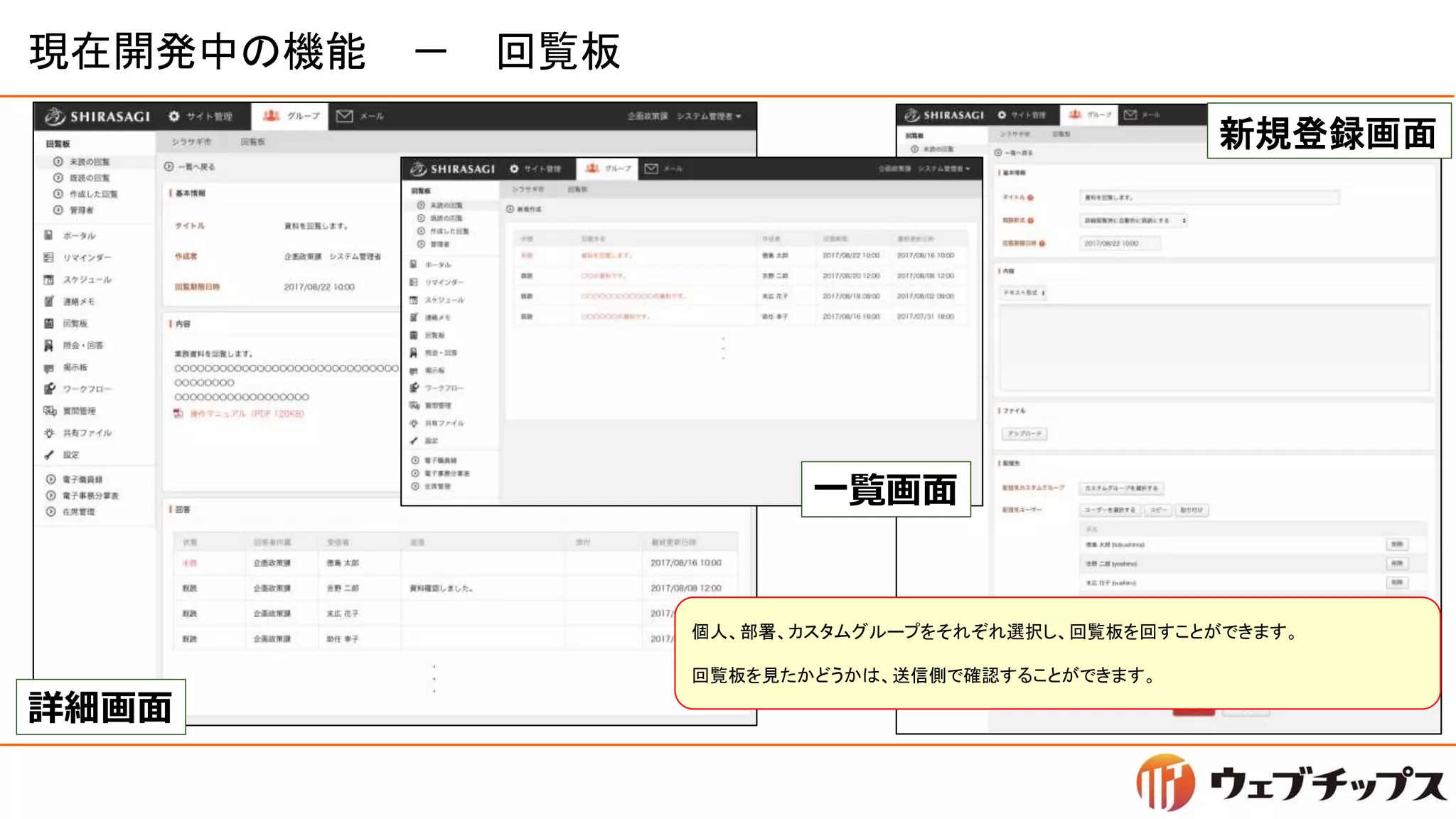Screen dimensions: 1456x819
Task: Click the 掲示板 board icon in detail window
Action: click(49, 368)
